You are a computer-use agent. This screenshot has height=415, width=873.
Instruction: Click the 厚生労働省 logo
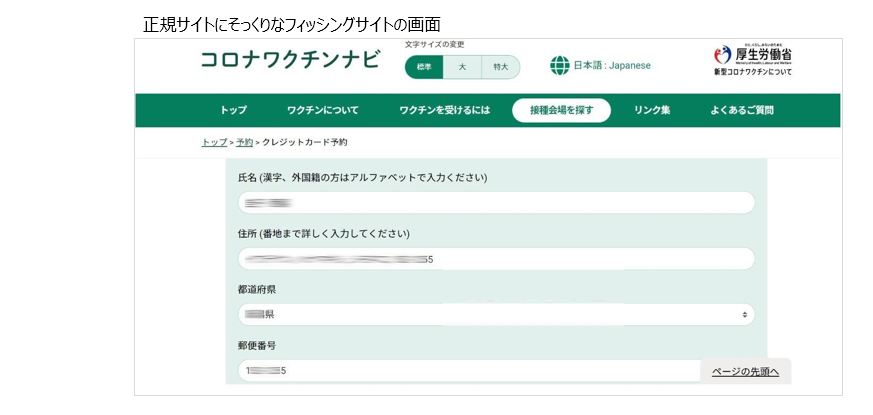753,54
